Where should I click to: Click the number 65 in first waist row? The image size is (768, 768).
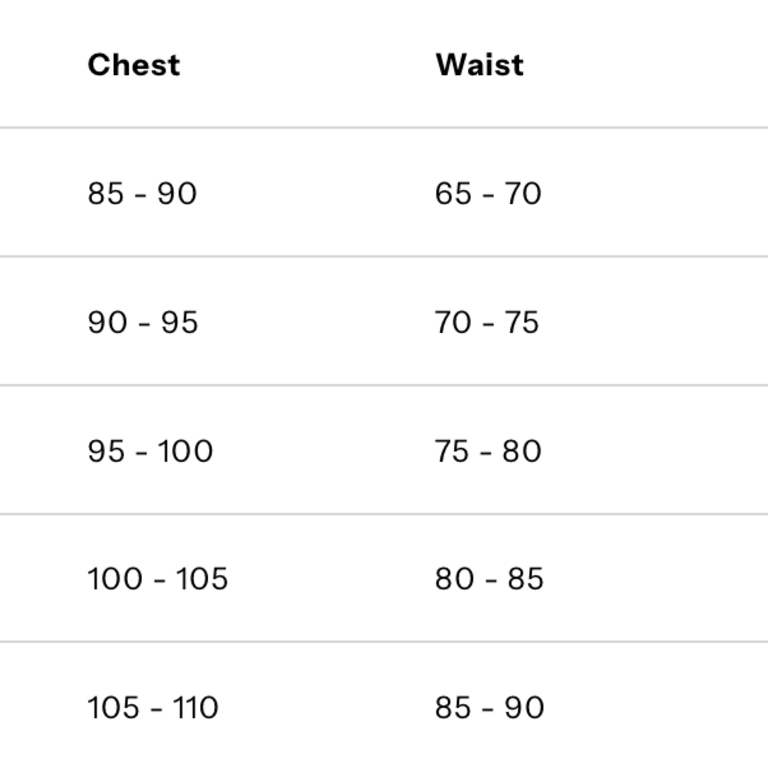tap(453, 193)
